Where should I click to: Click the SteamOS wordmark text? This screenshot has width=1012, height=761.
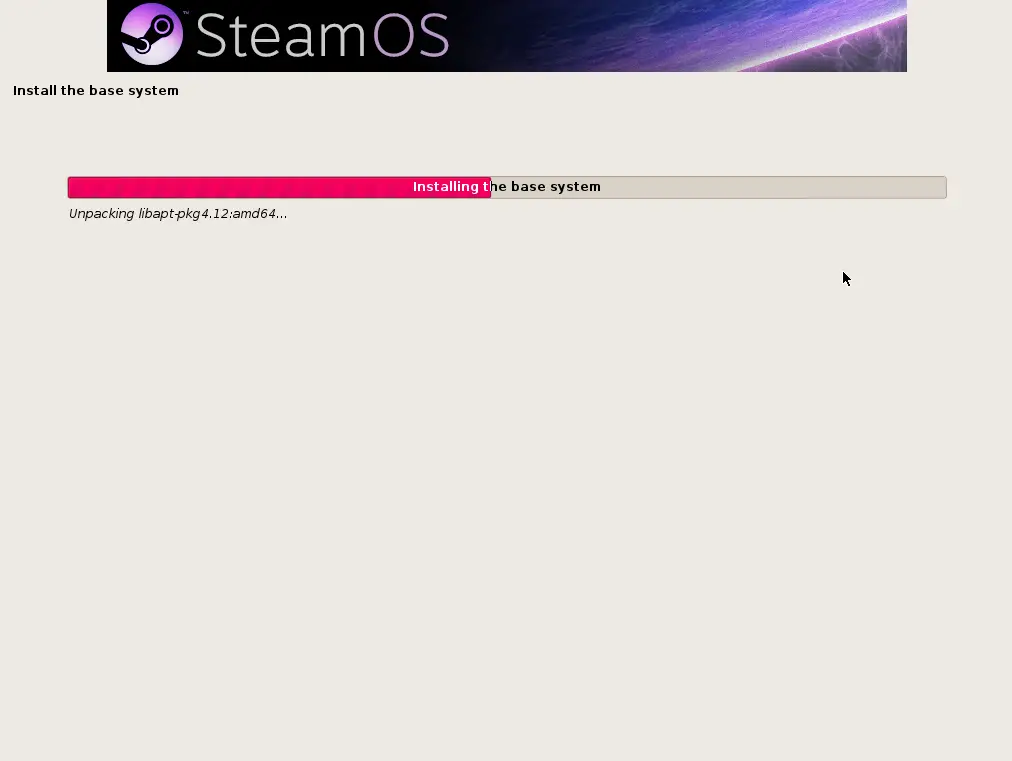(x=322, y=36)
